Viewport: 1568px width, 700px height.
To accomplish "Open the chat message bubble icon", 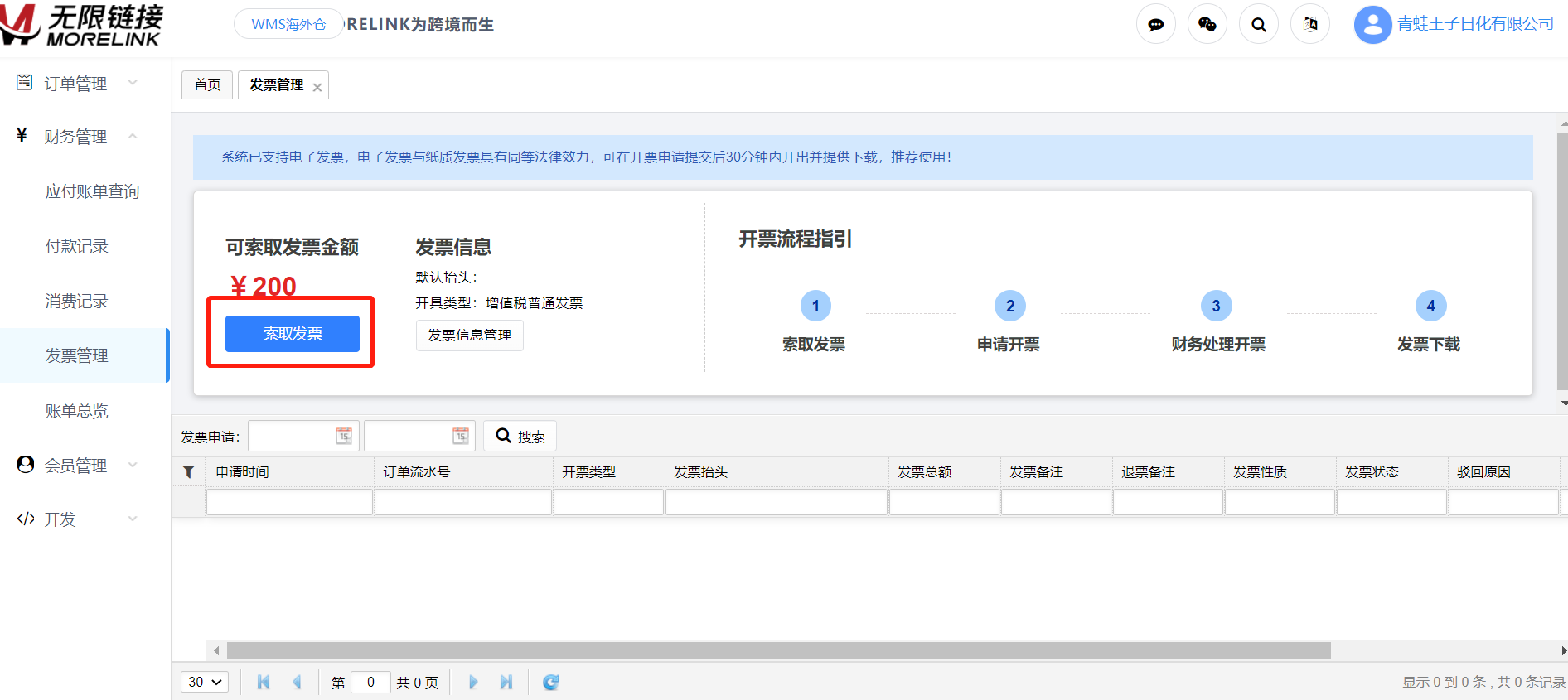I will (x=1155, y=25).
